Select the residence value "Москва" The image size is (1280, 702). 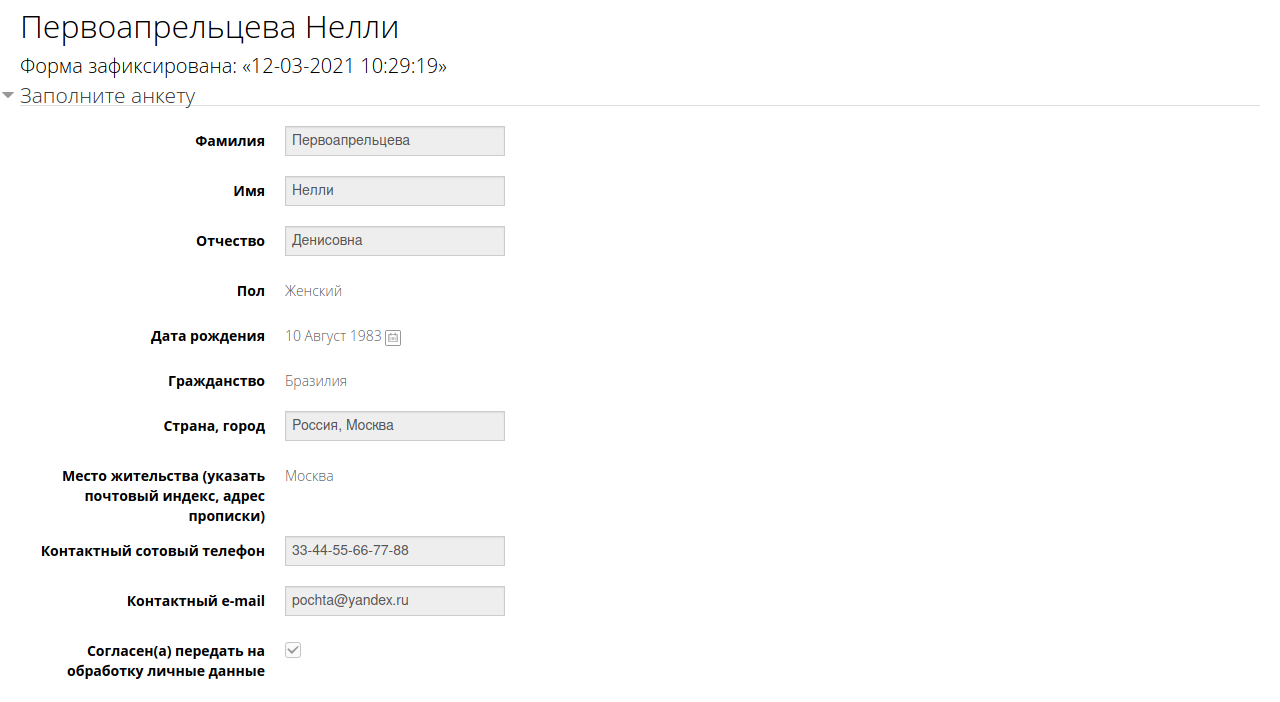[309, 476]
